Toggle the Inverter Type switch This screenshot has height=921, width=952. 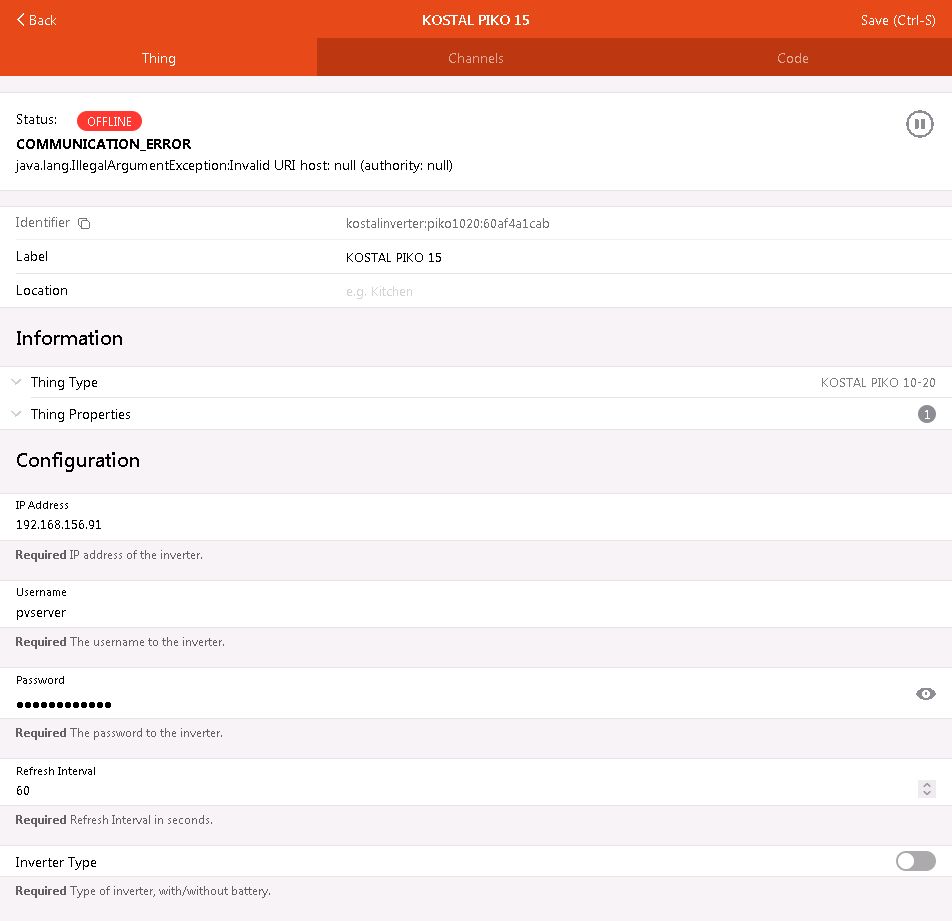(x=916, y=861)
